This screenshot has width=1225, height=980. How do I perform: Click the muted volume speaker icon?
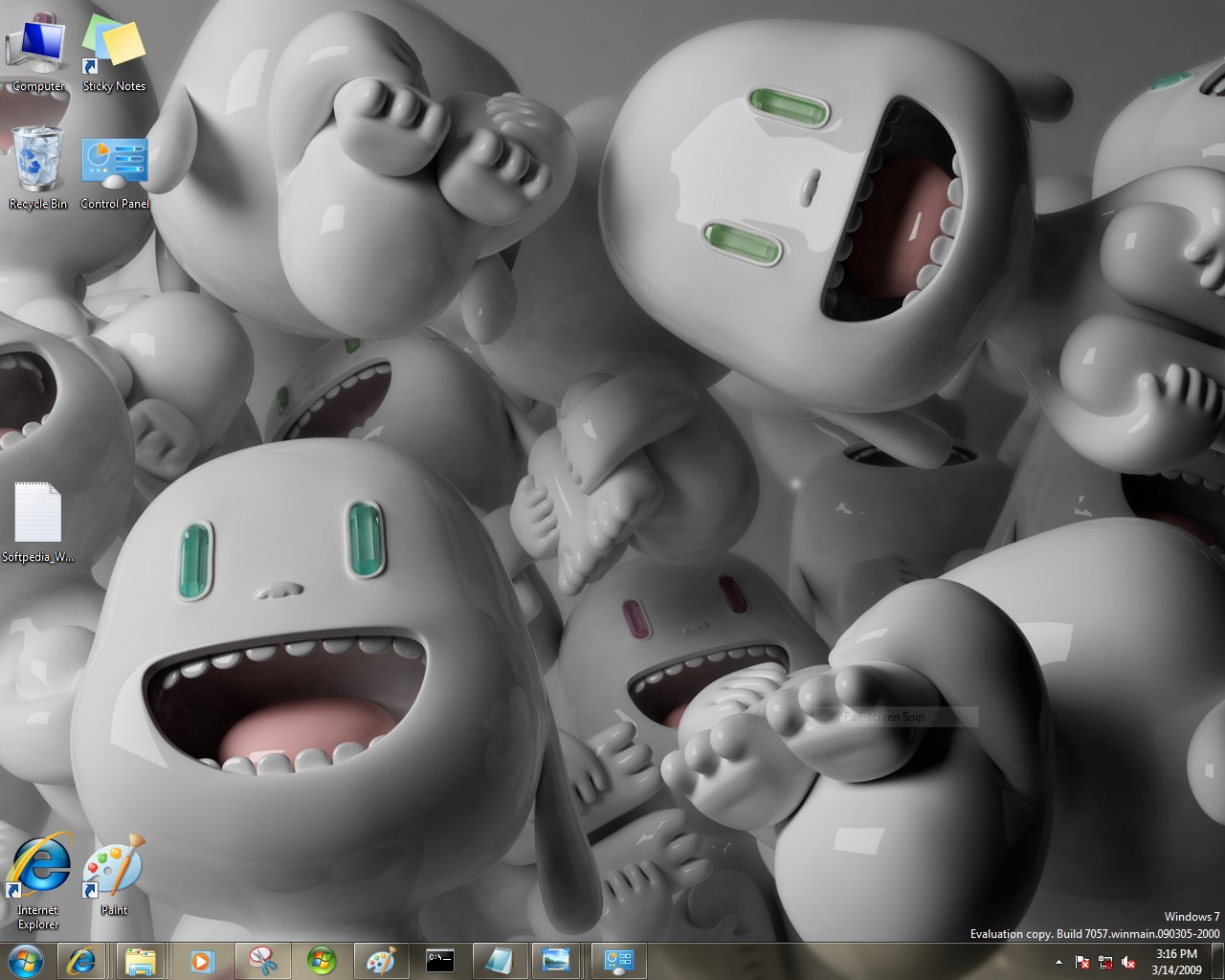[x=1129, y=962]
